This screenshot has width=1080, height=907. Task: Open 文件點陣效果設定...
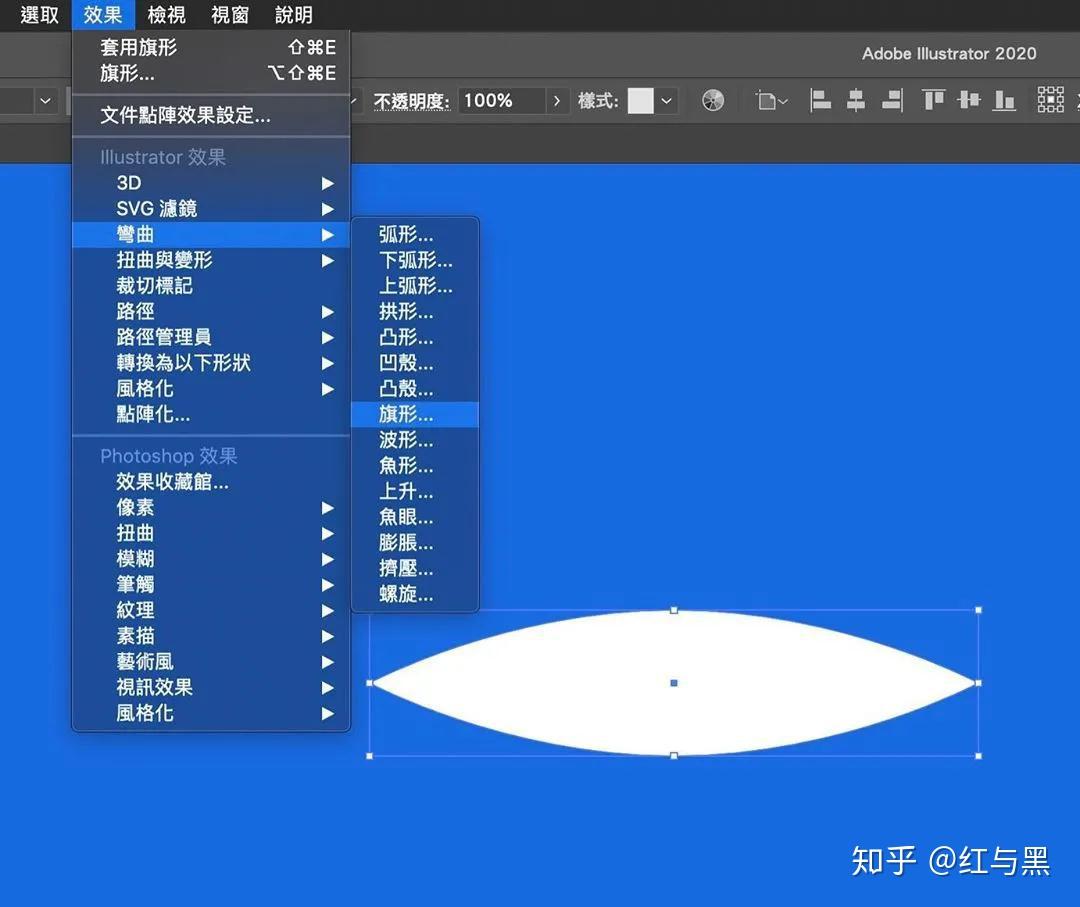pos(211,115)
